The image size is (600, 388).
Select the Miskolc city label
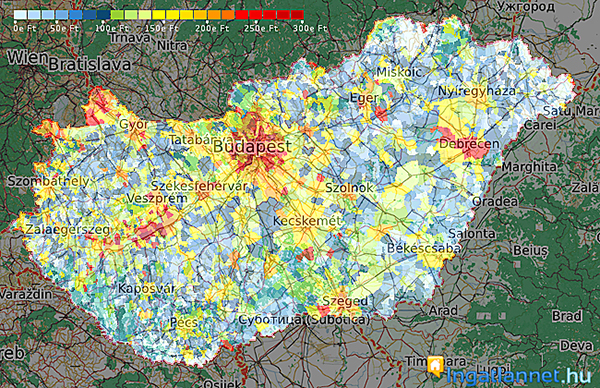[x=399, y=72]
